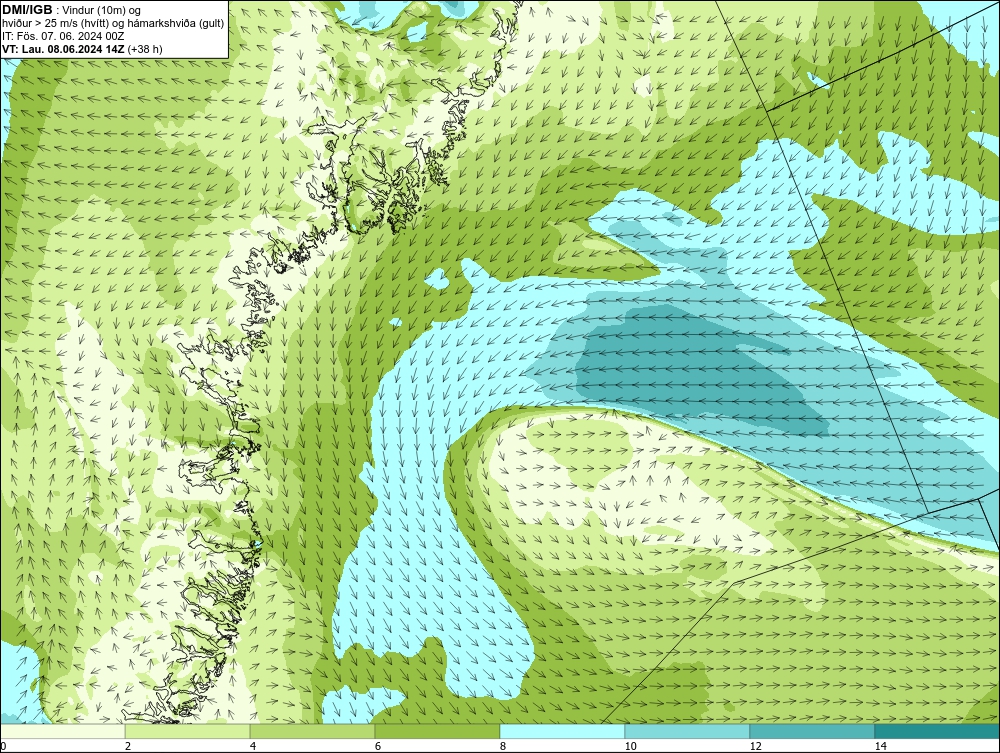Click the legend label '0'

(3, 746)
